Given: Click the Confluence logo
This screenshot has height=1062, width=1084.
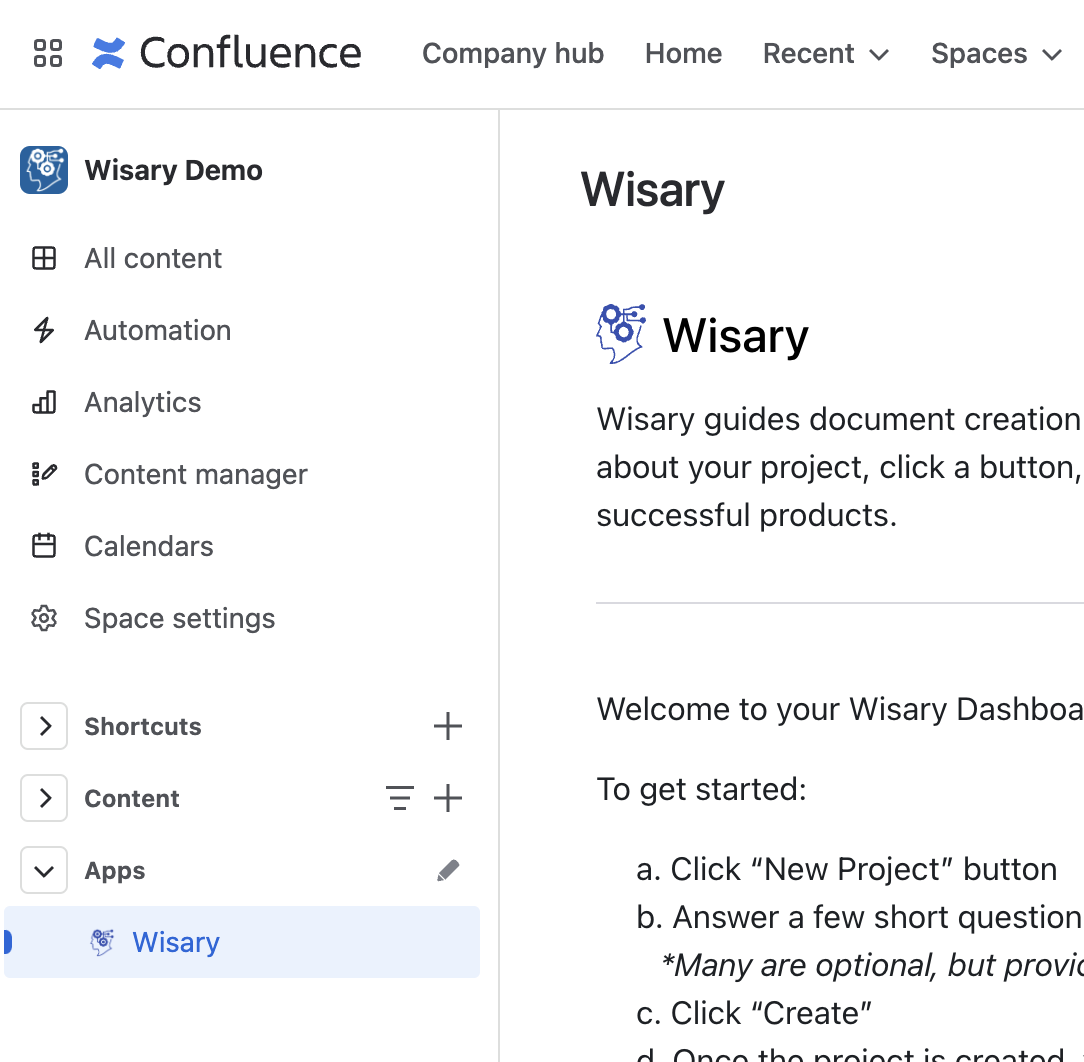Looking at the screenshot, I should pyautogui.click(x=226, y=53).
